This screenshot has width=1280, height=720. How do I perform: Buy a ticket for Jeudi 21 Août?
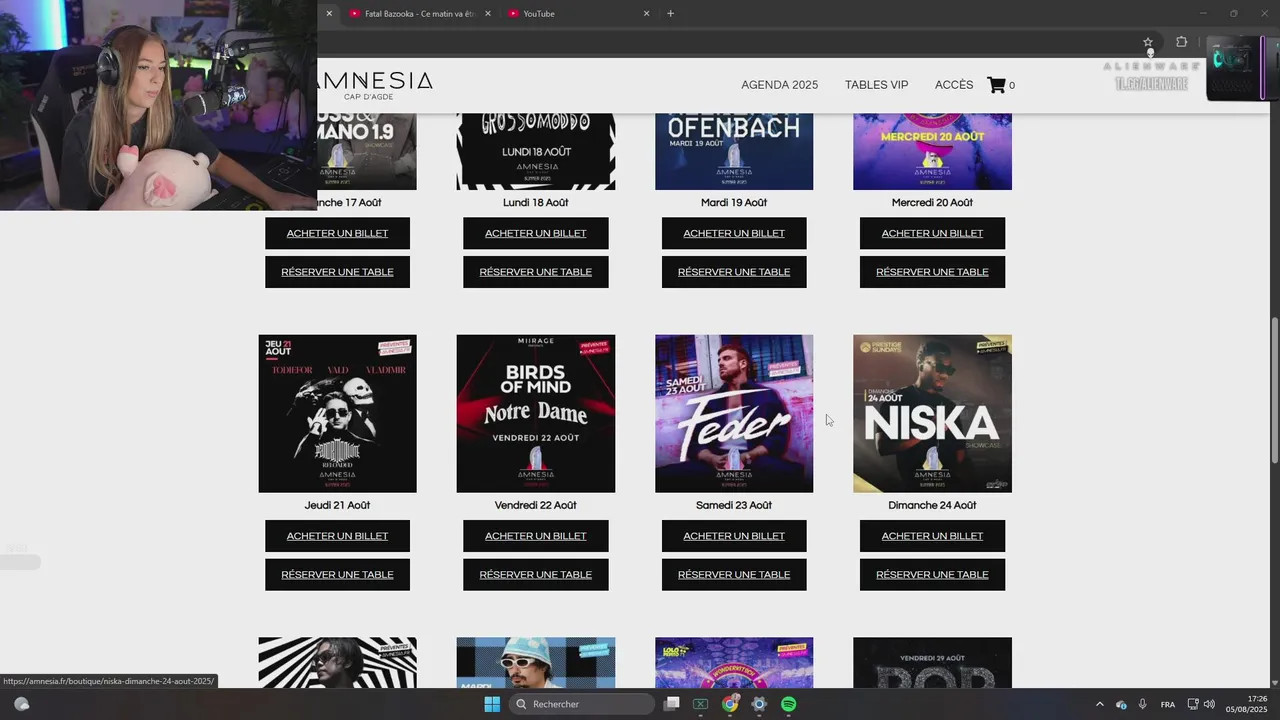click(337, 536)
